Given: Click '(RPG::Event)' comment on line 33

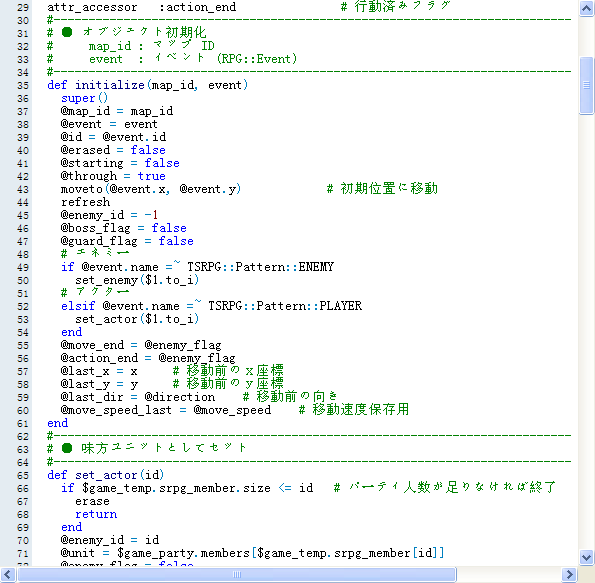Looking at the screenshot, I should point(257,59).
